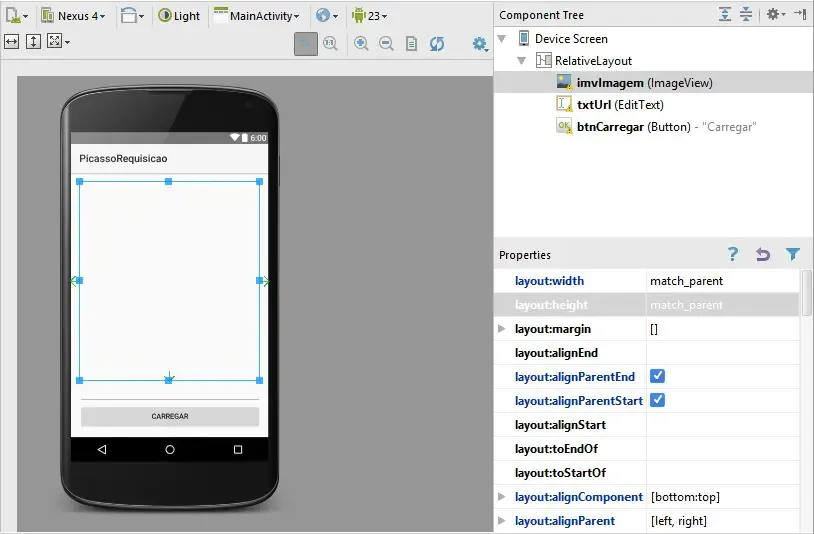The image size is (814, 534).
Task: Click the layout:toEndOf value field
Action: tap(723, 449)
